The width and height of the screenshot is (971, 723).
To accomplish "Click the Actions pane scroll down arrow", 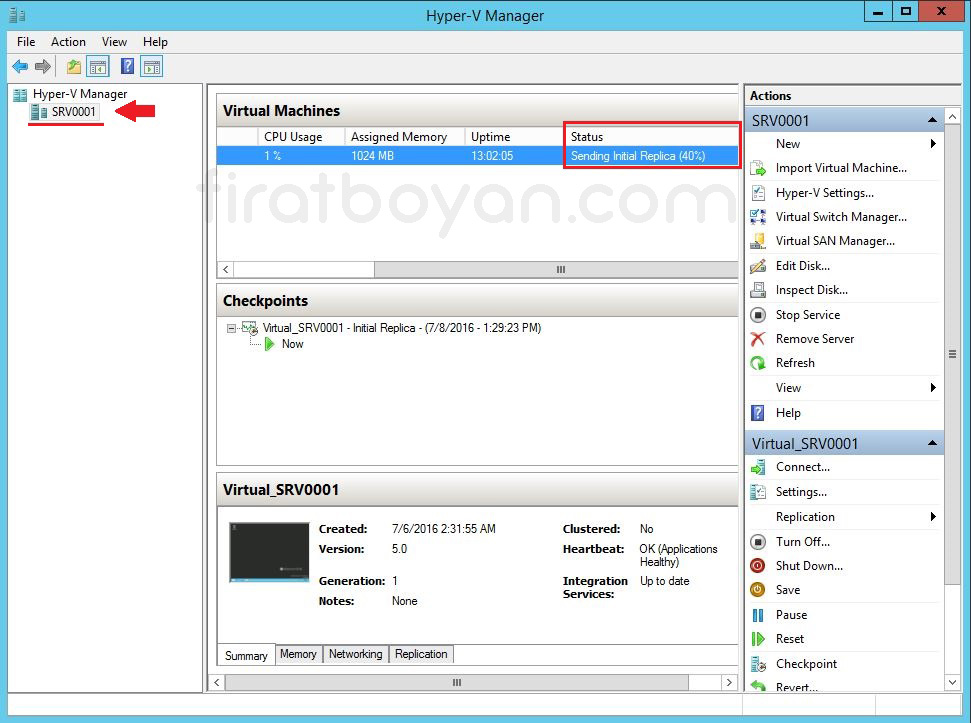I will click(x=952, y=682).
